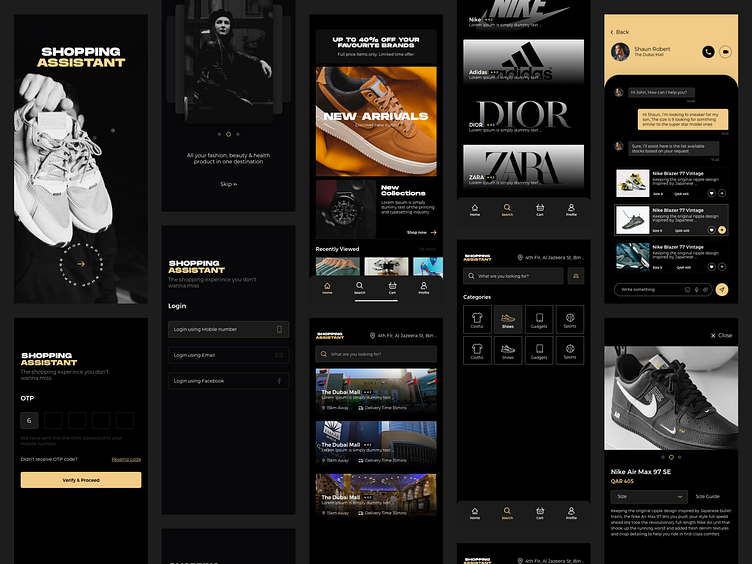Open the Size dropdown on product page
This screenshot has width=752, height=564.
pyautogui.click(x=649, y=496)
